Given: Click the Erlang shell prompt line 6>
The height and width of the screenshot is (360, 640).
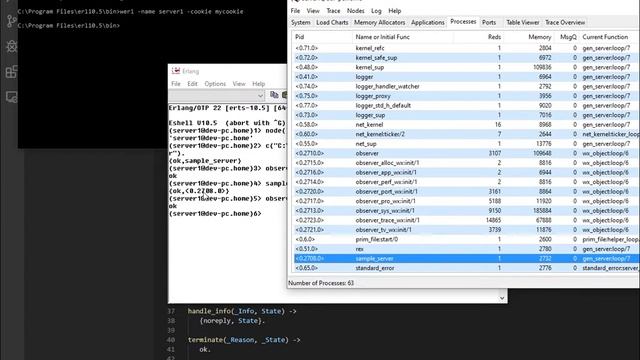Looking at the screenshot, I should tap(215, 213).
